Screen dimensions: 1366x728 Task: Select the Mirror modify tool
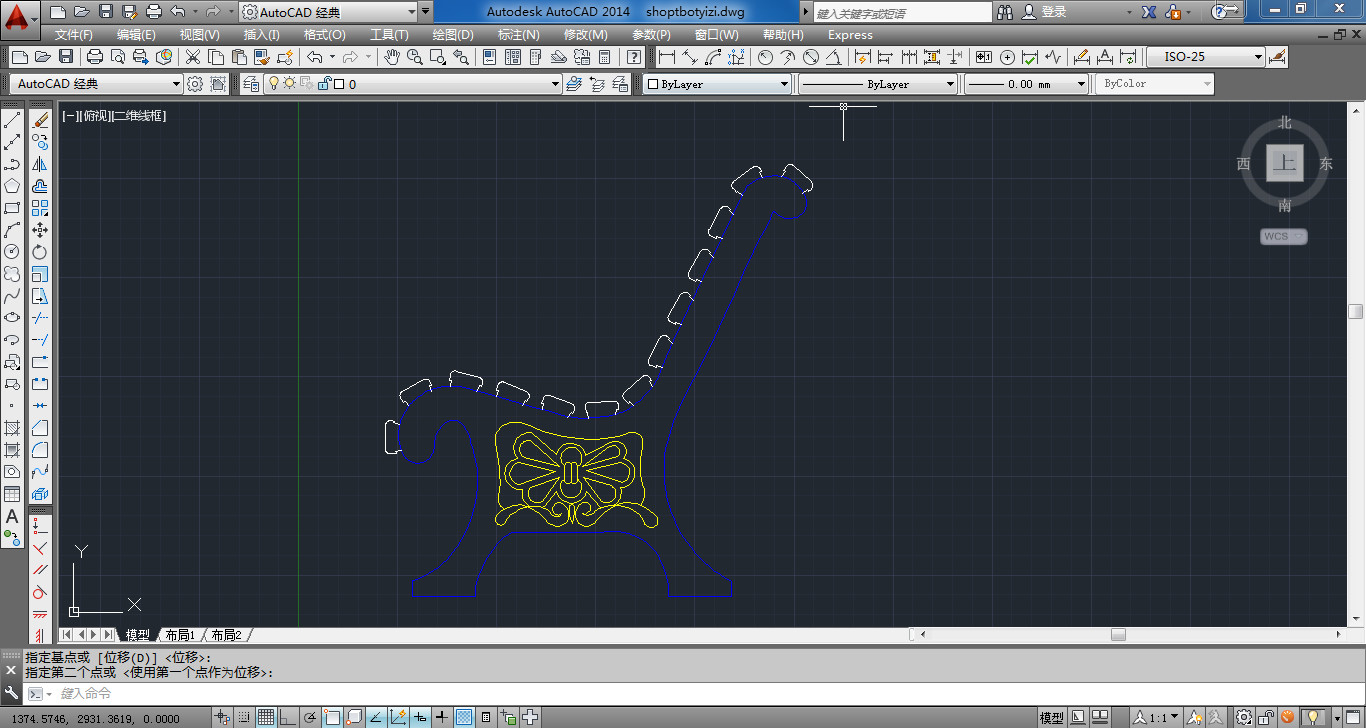coord(40,164)
